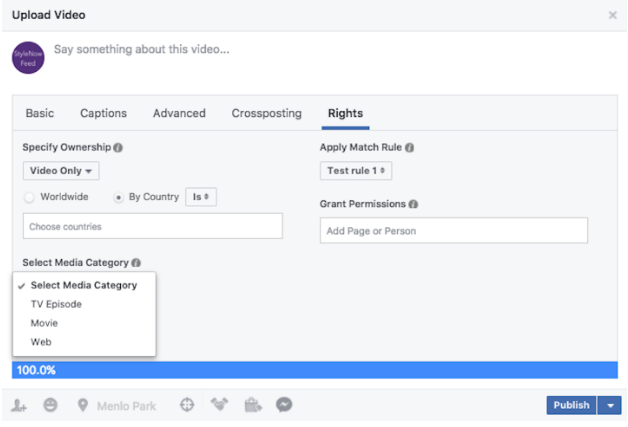Click the Grant Permissions label

pyautogui.click(x=362, y=204)
